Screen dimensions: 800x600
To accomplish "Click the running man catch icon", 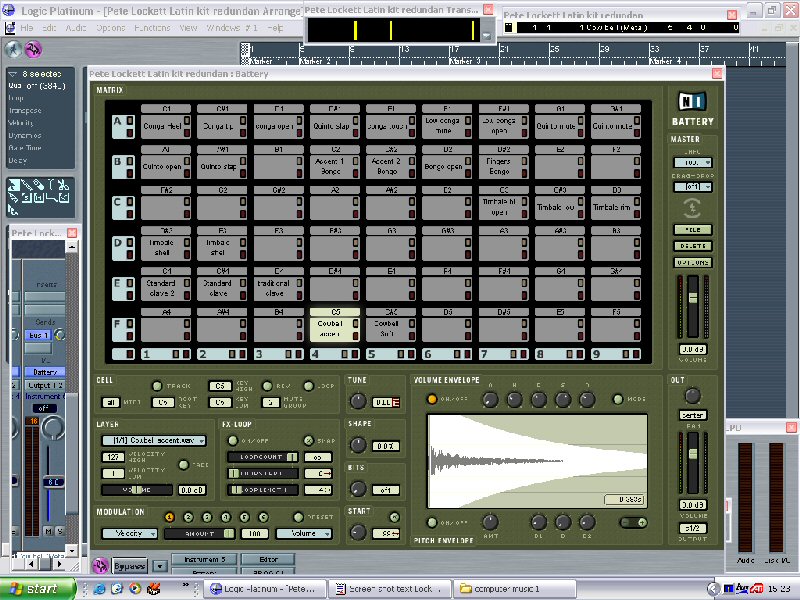I will pyautogui.click(x=13, y=49).
